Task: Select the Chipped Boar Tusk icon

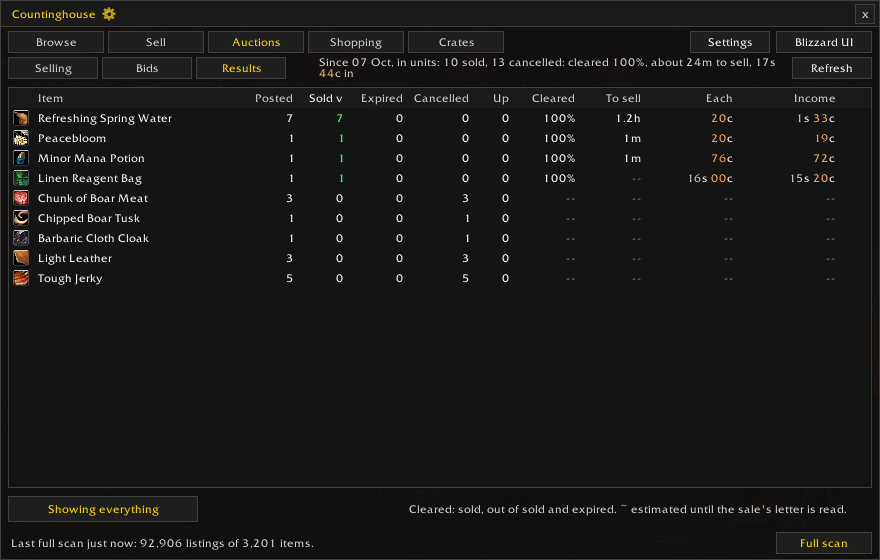Action: click(x=21, y=218)
